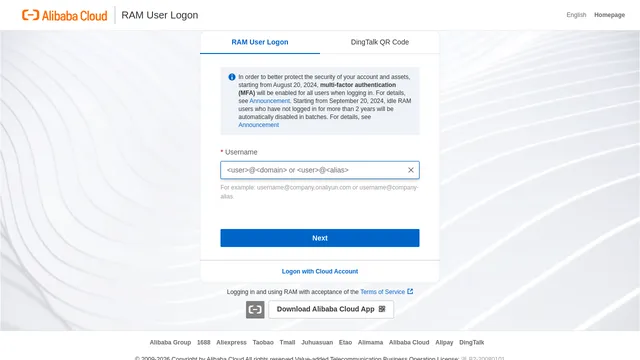Go to Homepage link in header

pyautogui.click(x=609, y=15)
